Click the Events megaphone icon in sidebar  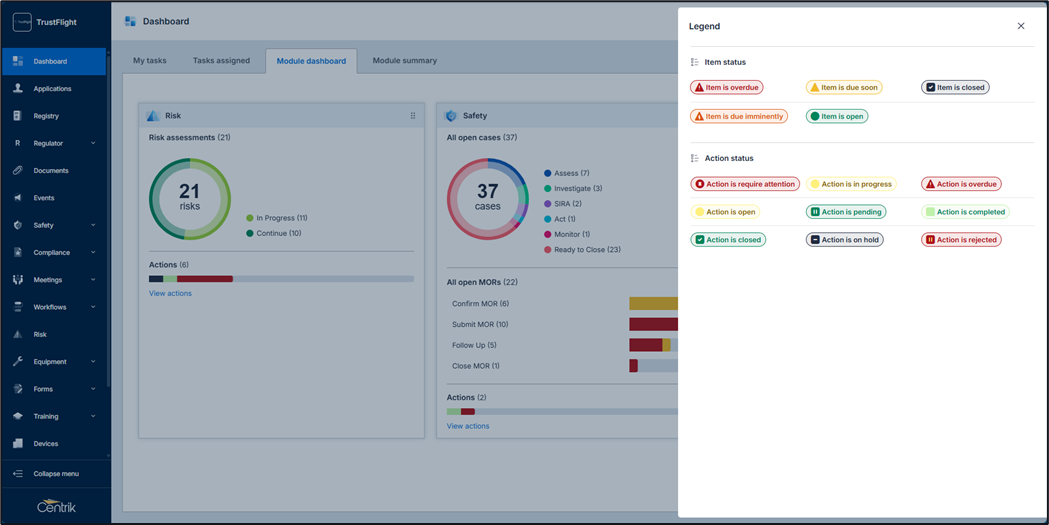tap(17, 198)
